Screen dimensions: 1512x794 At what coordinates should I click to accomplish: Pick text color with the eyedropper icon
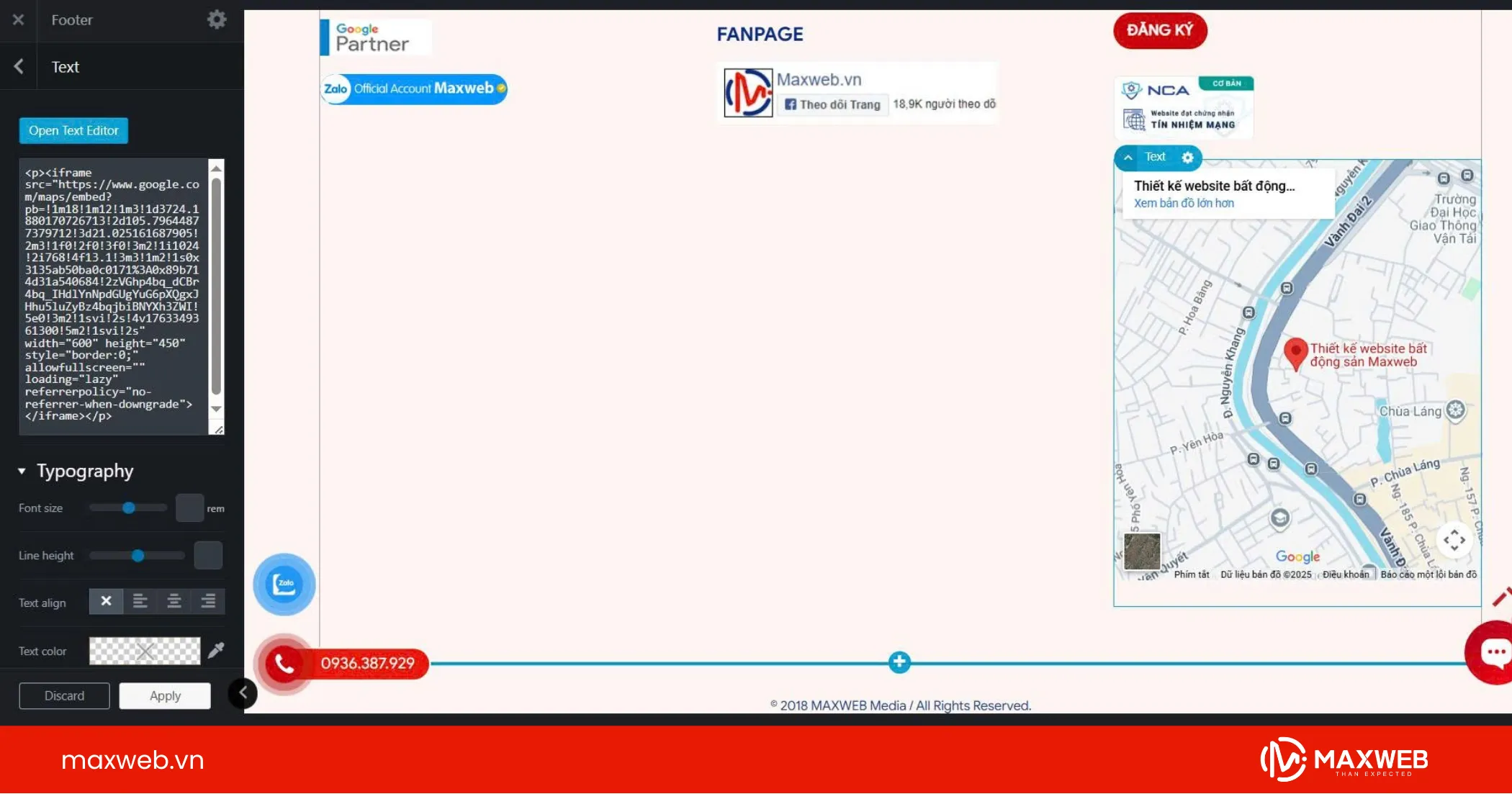[x=216, y=651]
